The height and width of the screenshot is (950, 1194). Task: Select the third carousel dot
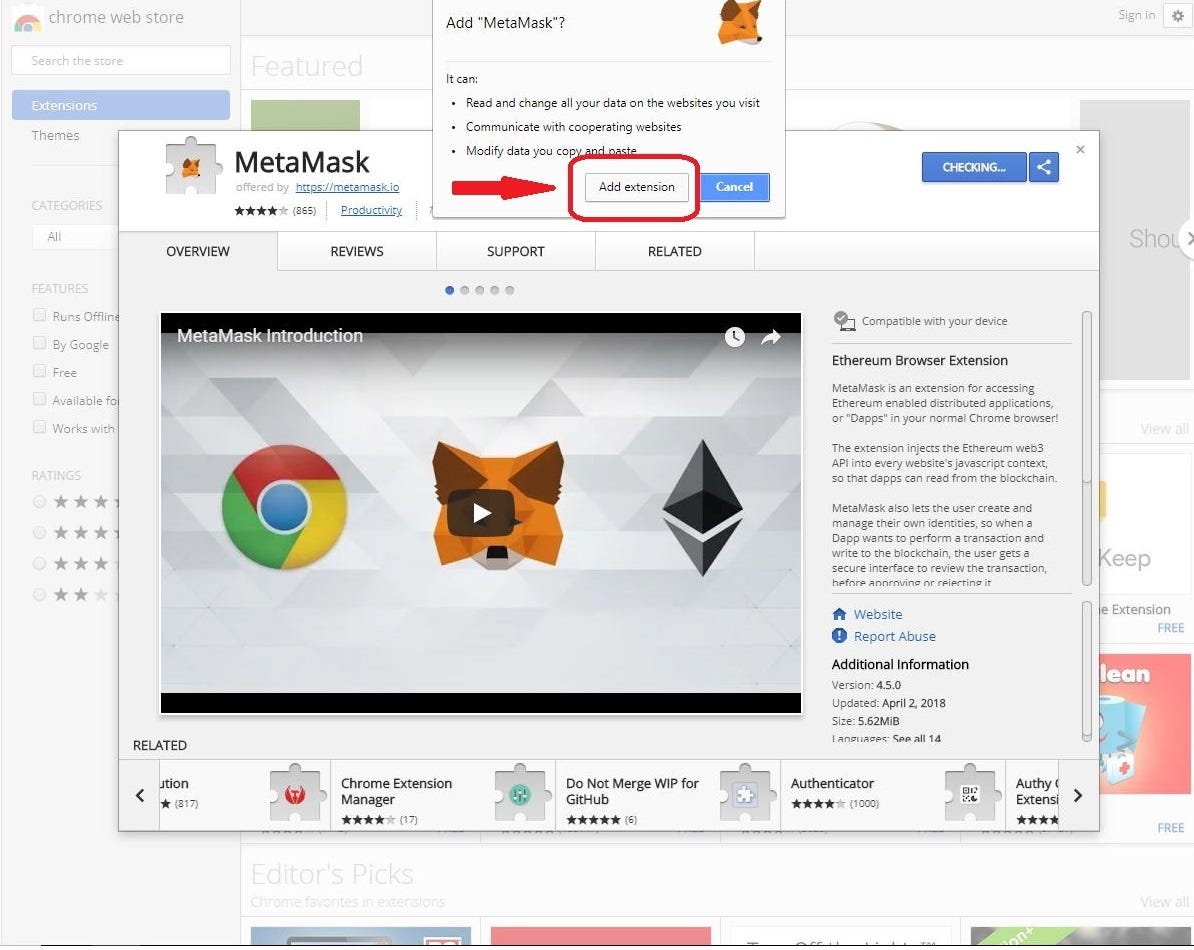tap(480, 290)
